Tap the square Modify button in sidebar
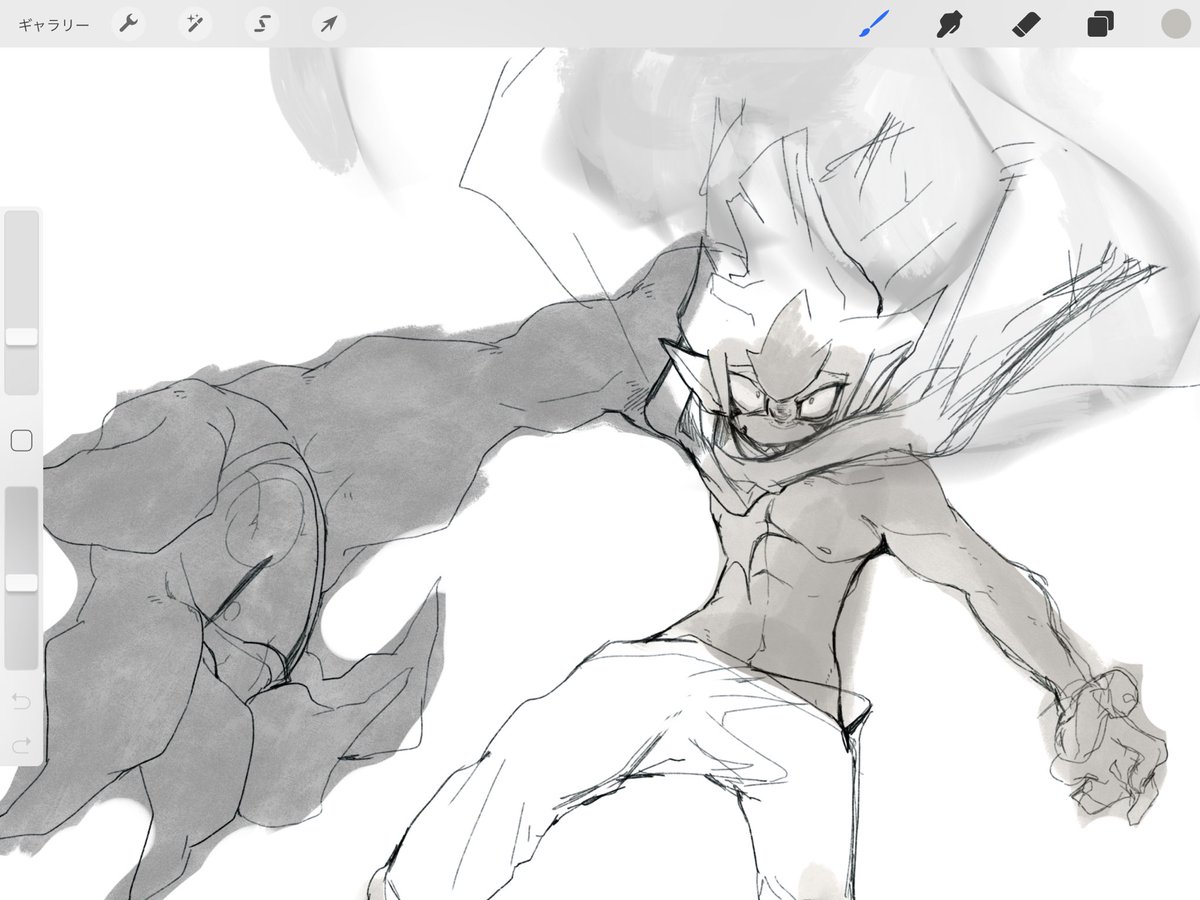This screenshot has width=1200, height=900. 21,440
